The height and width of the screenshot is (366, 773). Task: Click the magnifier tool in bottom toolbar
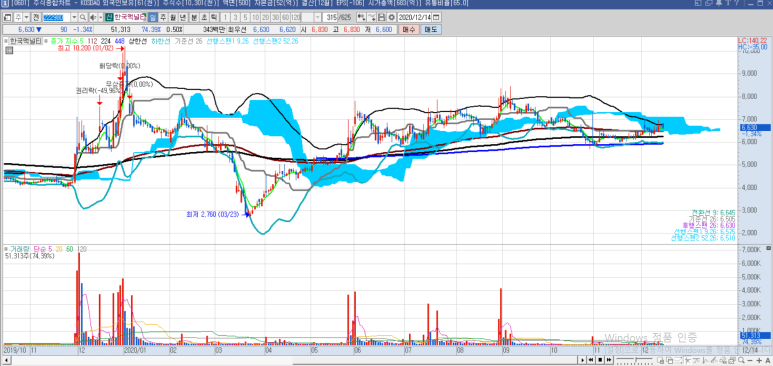740,360
